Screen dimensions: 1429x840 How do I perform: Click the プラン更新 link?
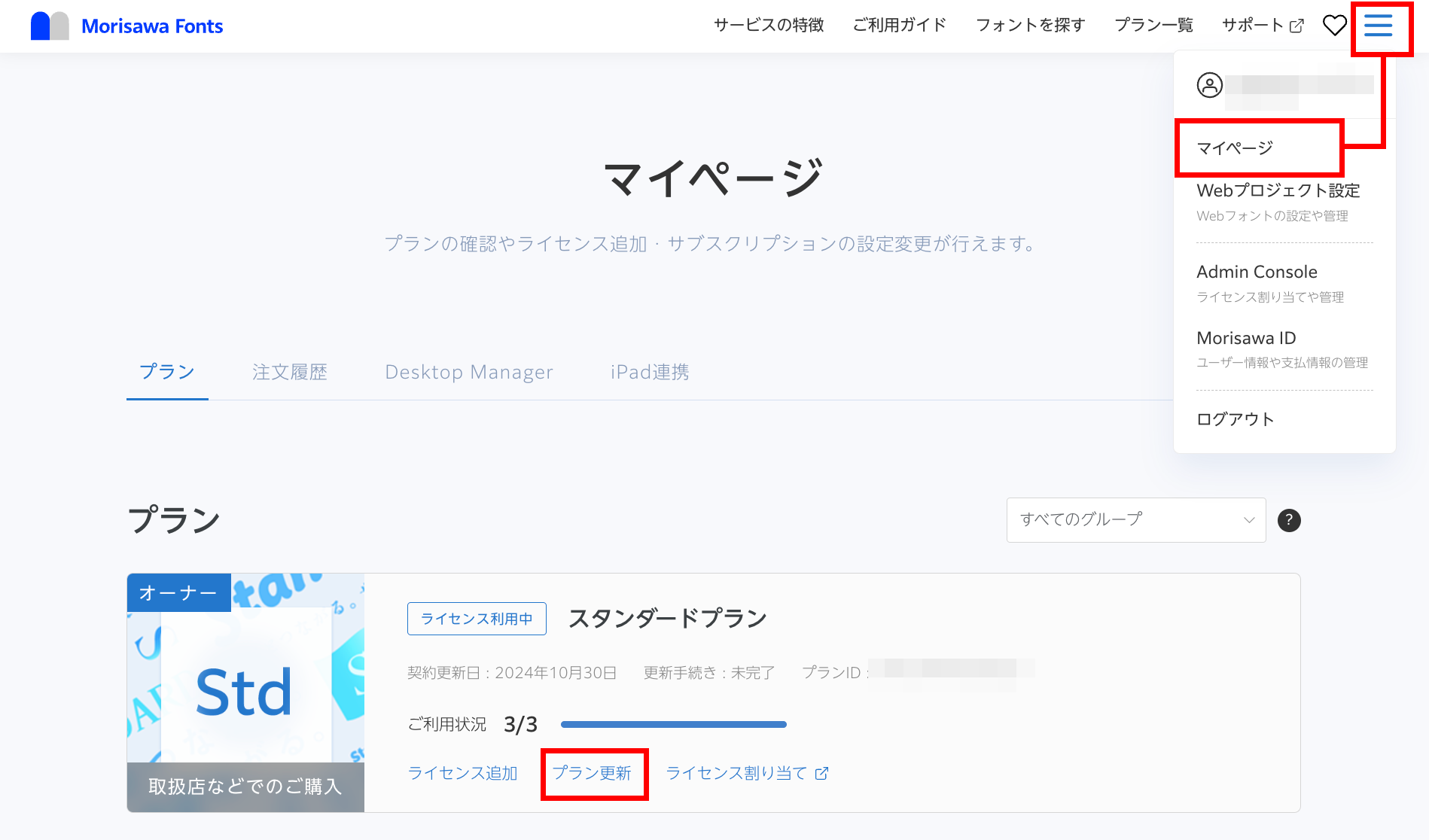pyautogui.click(x=592, y=773)
